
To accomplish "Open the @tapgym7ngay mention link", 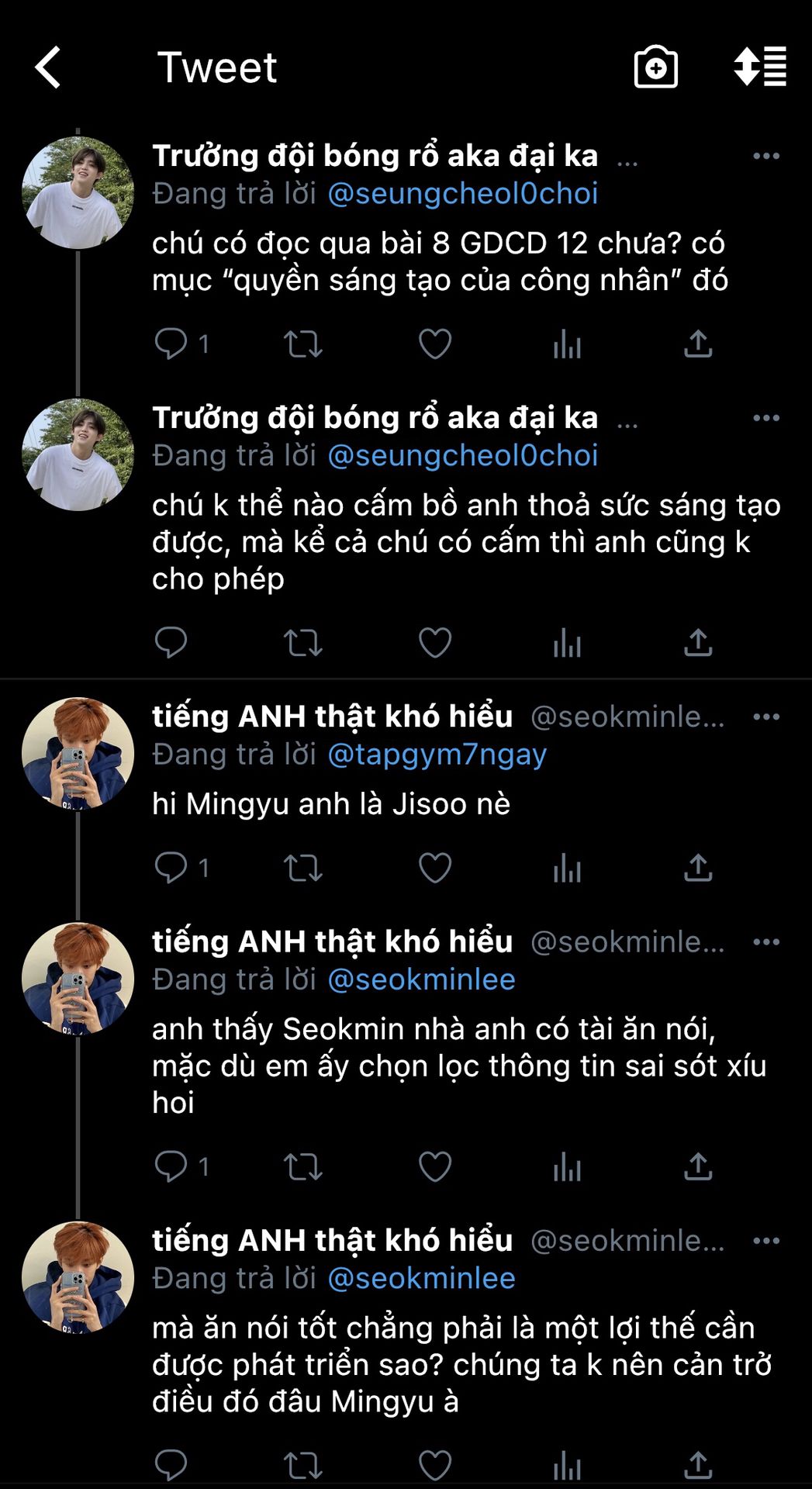I will coord(437,755).
